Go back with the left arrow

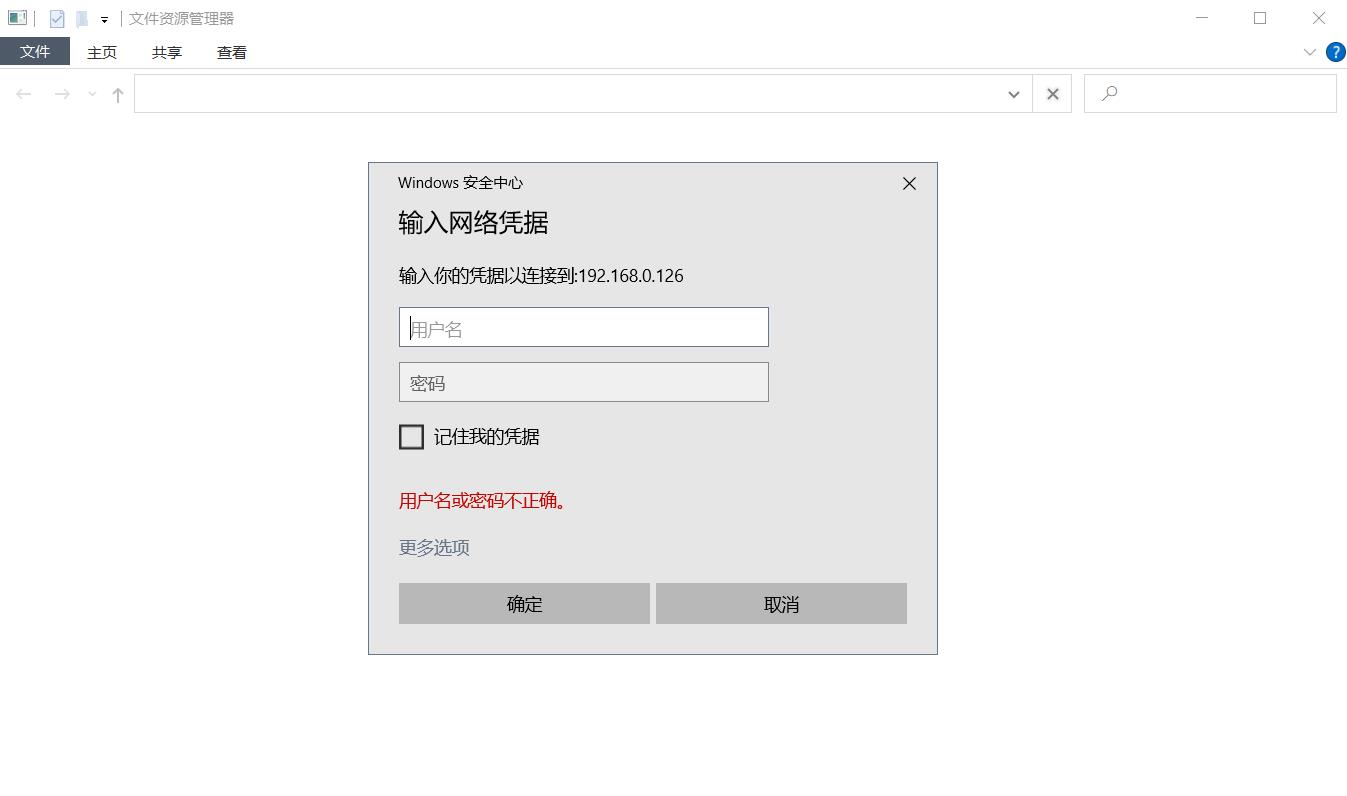24,94
